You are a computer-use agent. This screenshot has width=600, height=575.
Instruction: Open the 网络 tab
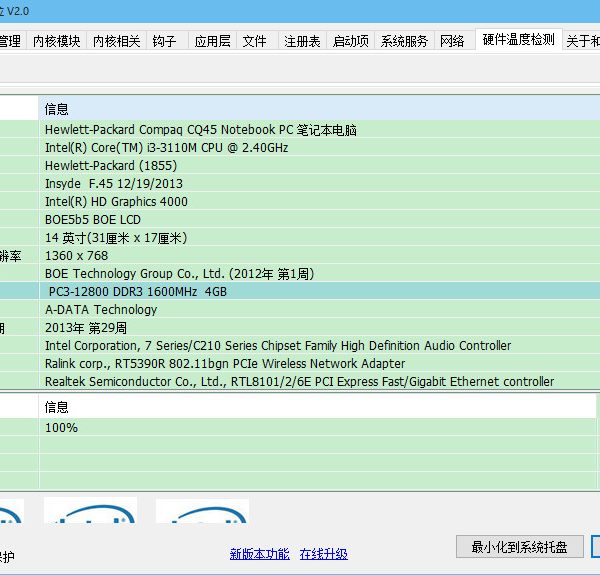pyautogui.click(x=452, y=41)
